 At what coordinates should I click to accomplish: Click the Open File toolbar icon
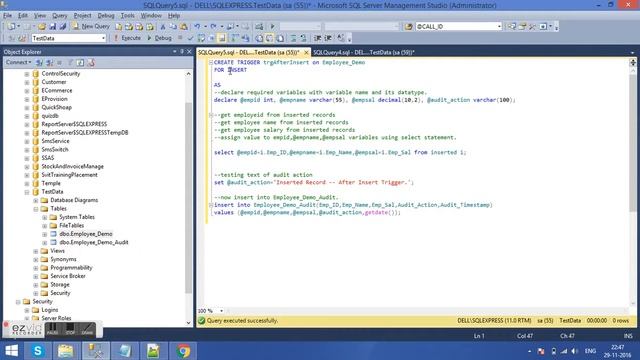click(42, 27)
